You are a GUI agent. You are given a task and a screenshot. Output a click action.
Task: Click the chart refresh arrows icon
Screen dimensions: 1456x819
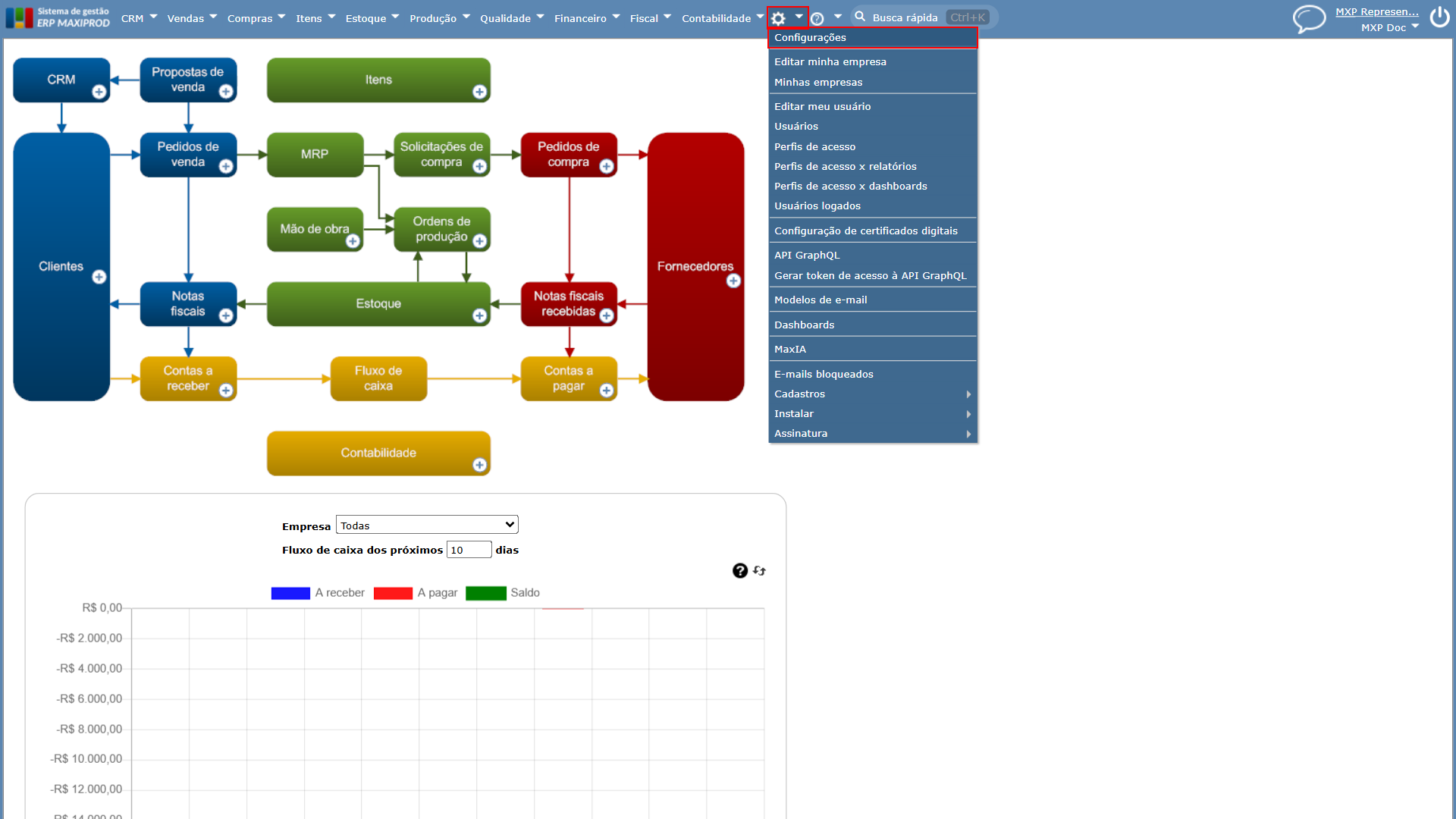pos(759,571)
